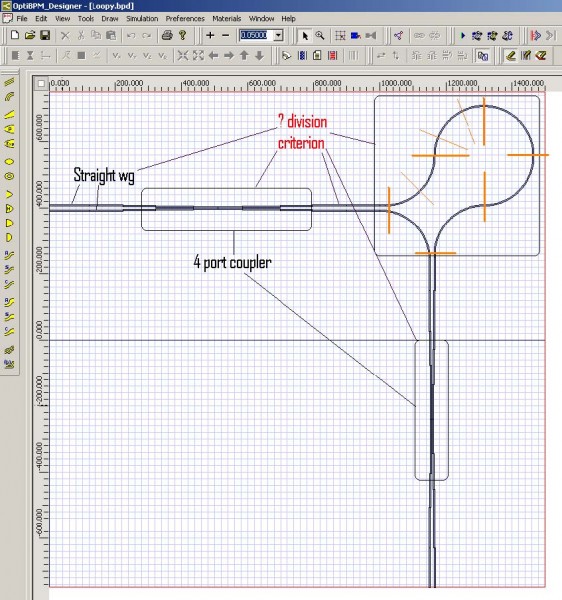Click the up arrow scroll icon in toolbar

(x=244, y=56)
